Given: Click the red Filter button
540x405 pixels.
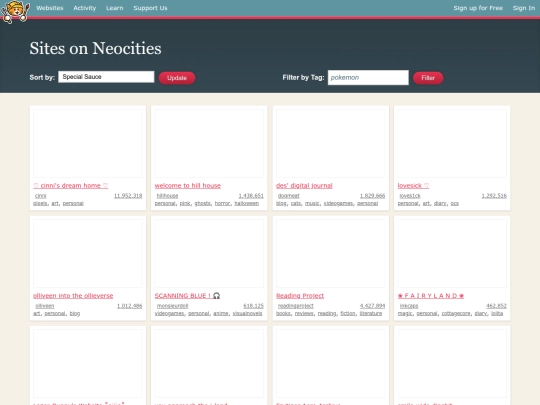Looking at the screenshot, I should 428,78.
